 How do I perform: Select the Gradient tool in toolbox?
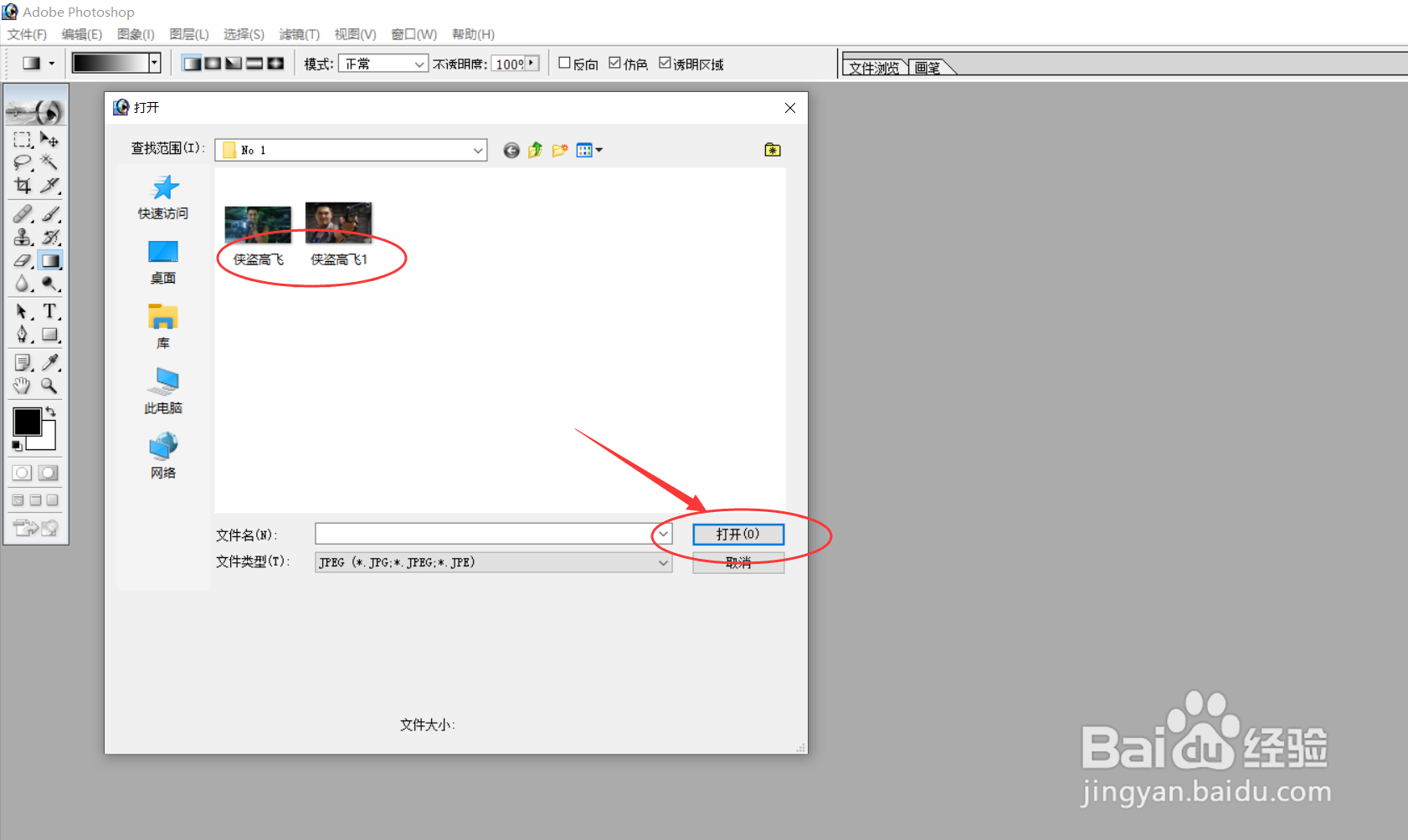pyautogui.click(x=49, y=261)
